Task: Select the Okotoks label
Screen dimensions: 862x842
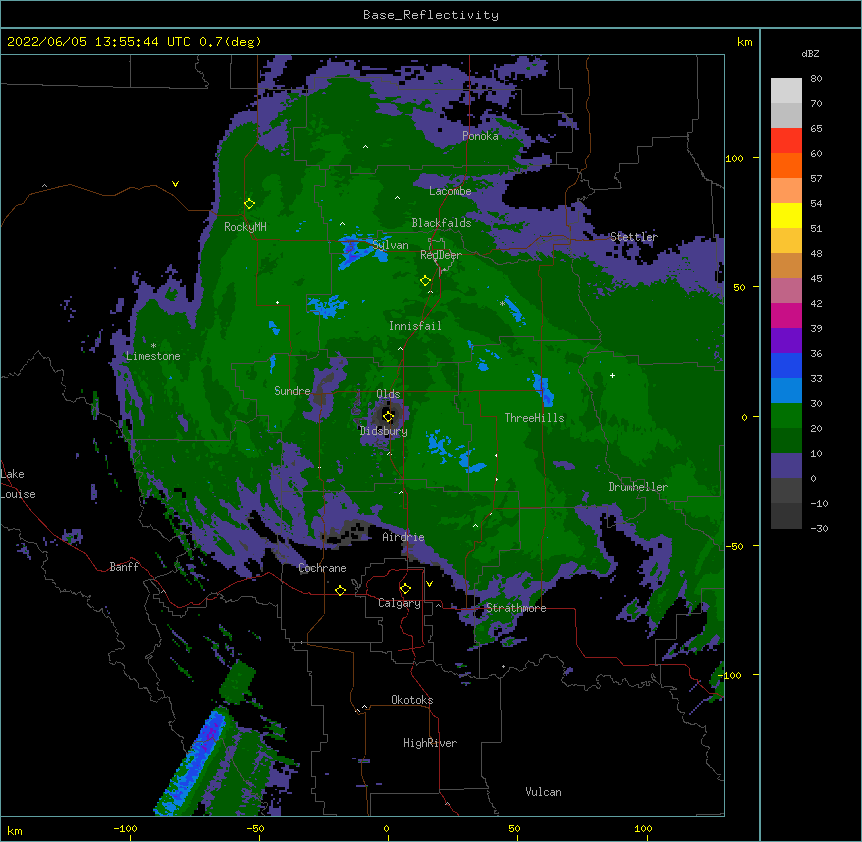Action: pyautogui.click(x=412, y=700)
